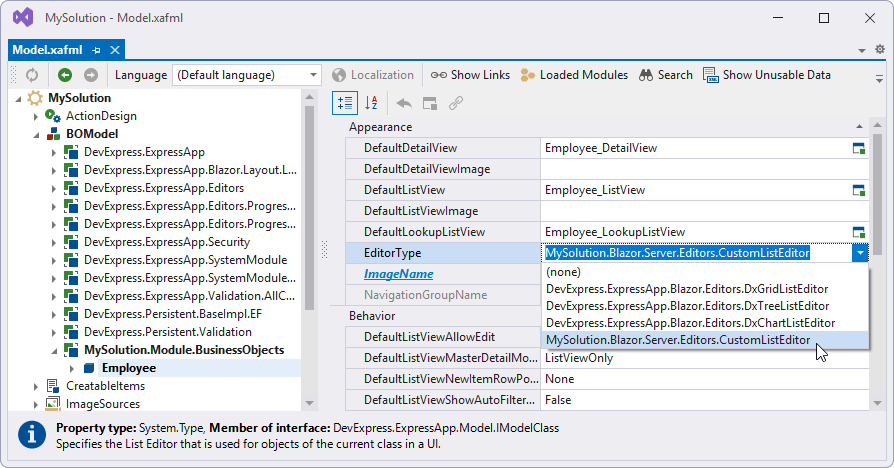Navigate forward with gray arrow button
This screenshot has width=894, height=468.
[91, 75]
